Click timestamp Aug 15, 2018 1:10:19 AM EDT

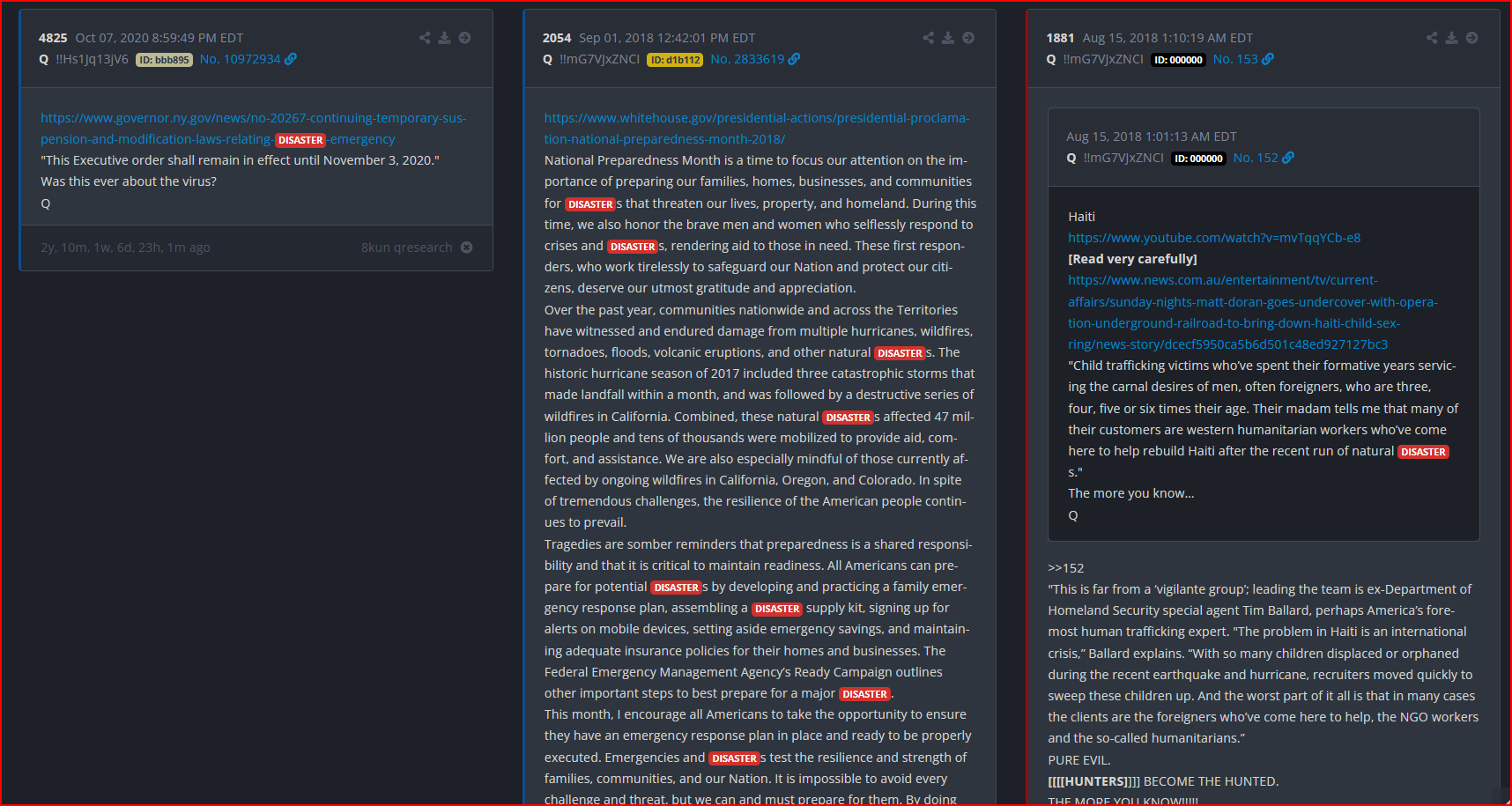[1167, 38]
